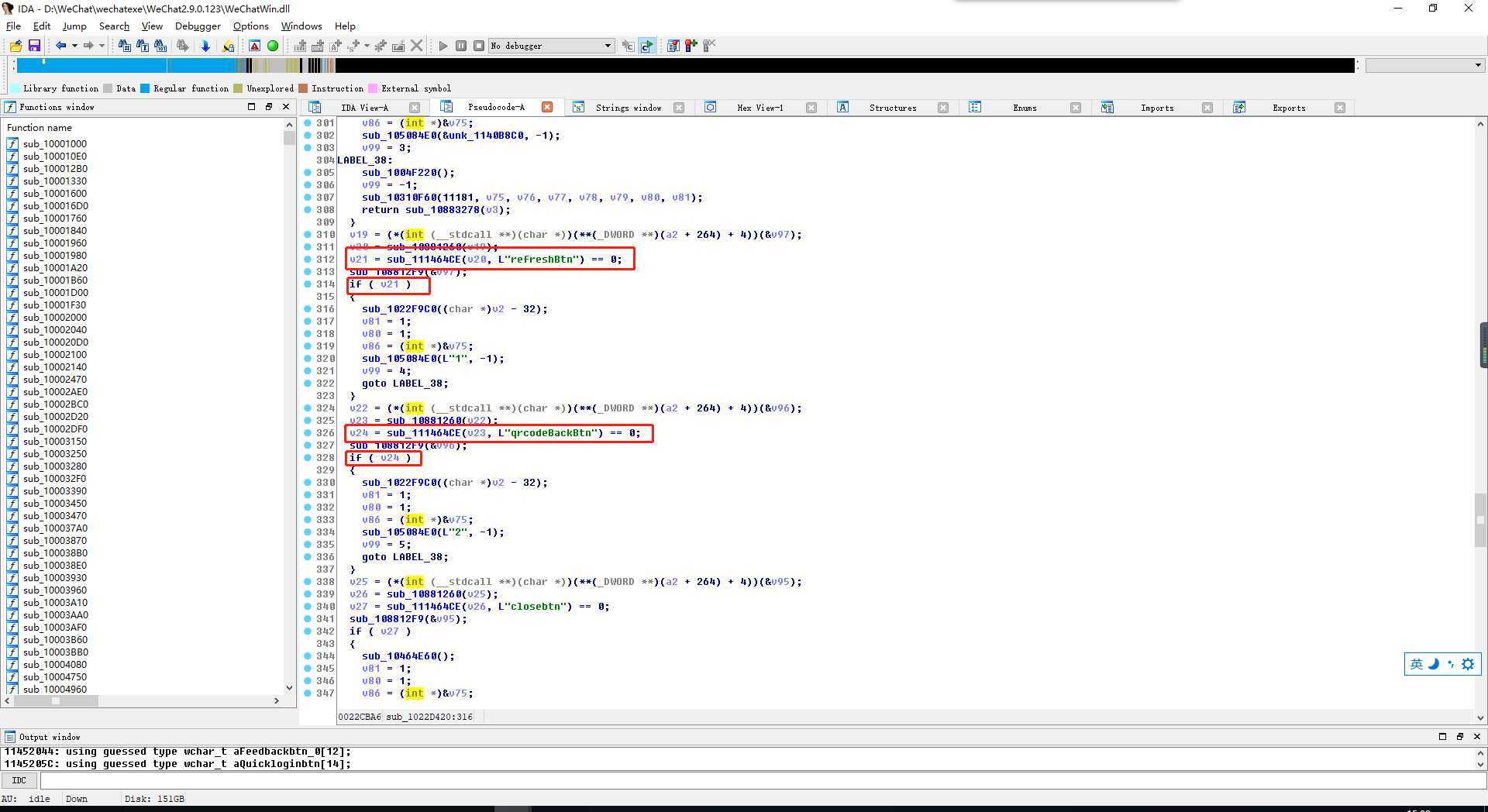The height and width of the screenshot is (812, 1488).
Task: Toggle breakpoint dot on line 301
Action: click(308, 122)
